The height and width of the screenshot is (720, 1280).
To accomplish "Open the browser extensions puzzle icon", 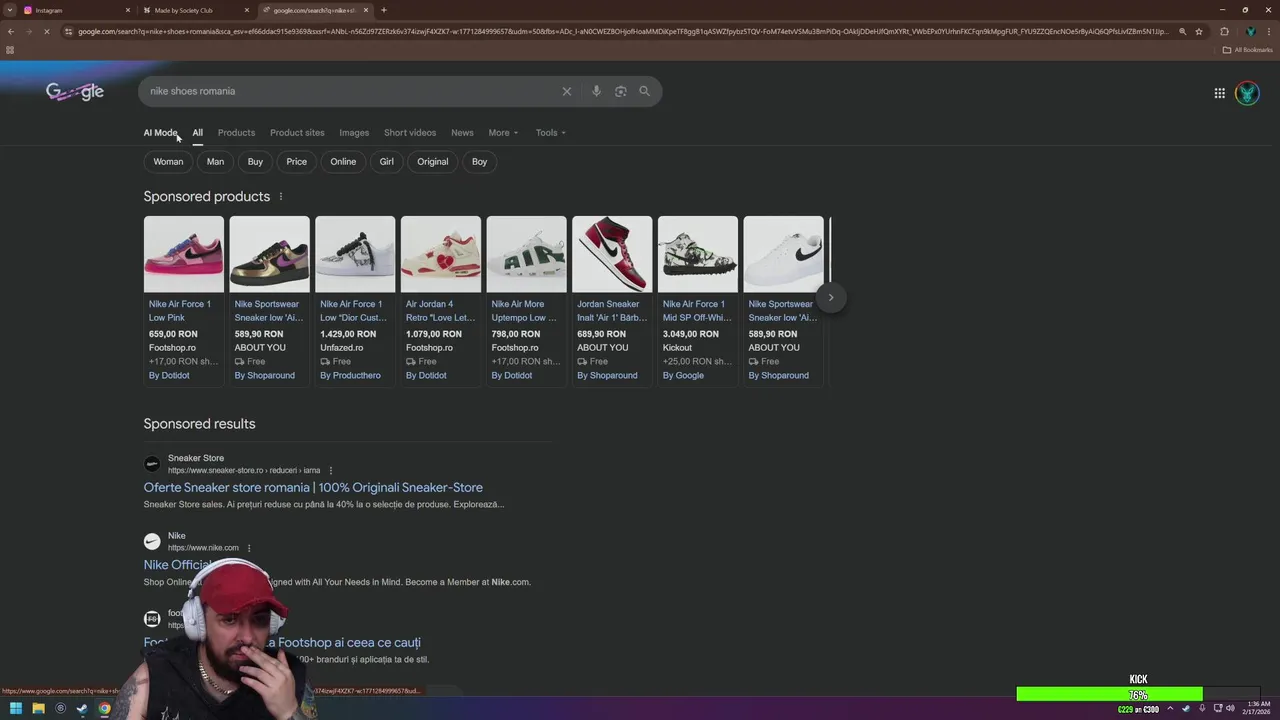I will [x=1224, y=31].
